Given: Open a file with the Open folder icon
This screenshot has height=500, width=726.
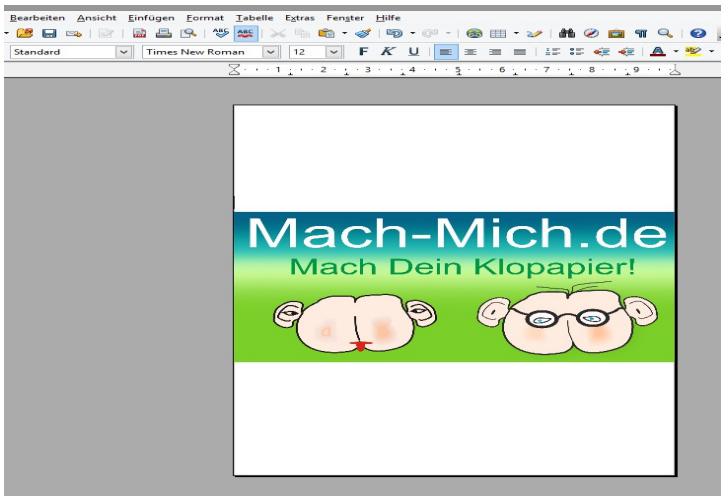Looking at the screenshot, I should coord(25,33).
